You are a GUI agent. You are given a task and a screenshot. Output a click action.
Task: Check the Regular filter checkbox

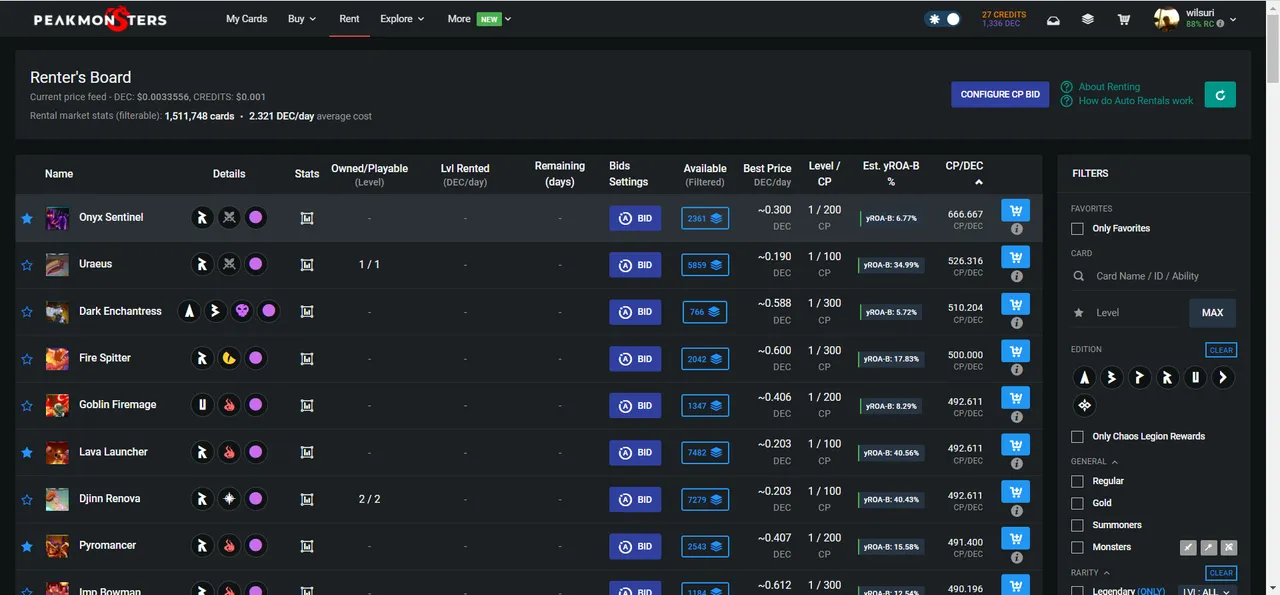pos(1077,481)
